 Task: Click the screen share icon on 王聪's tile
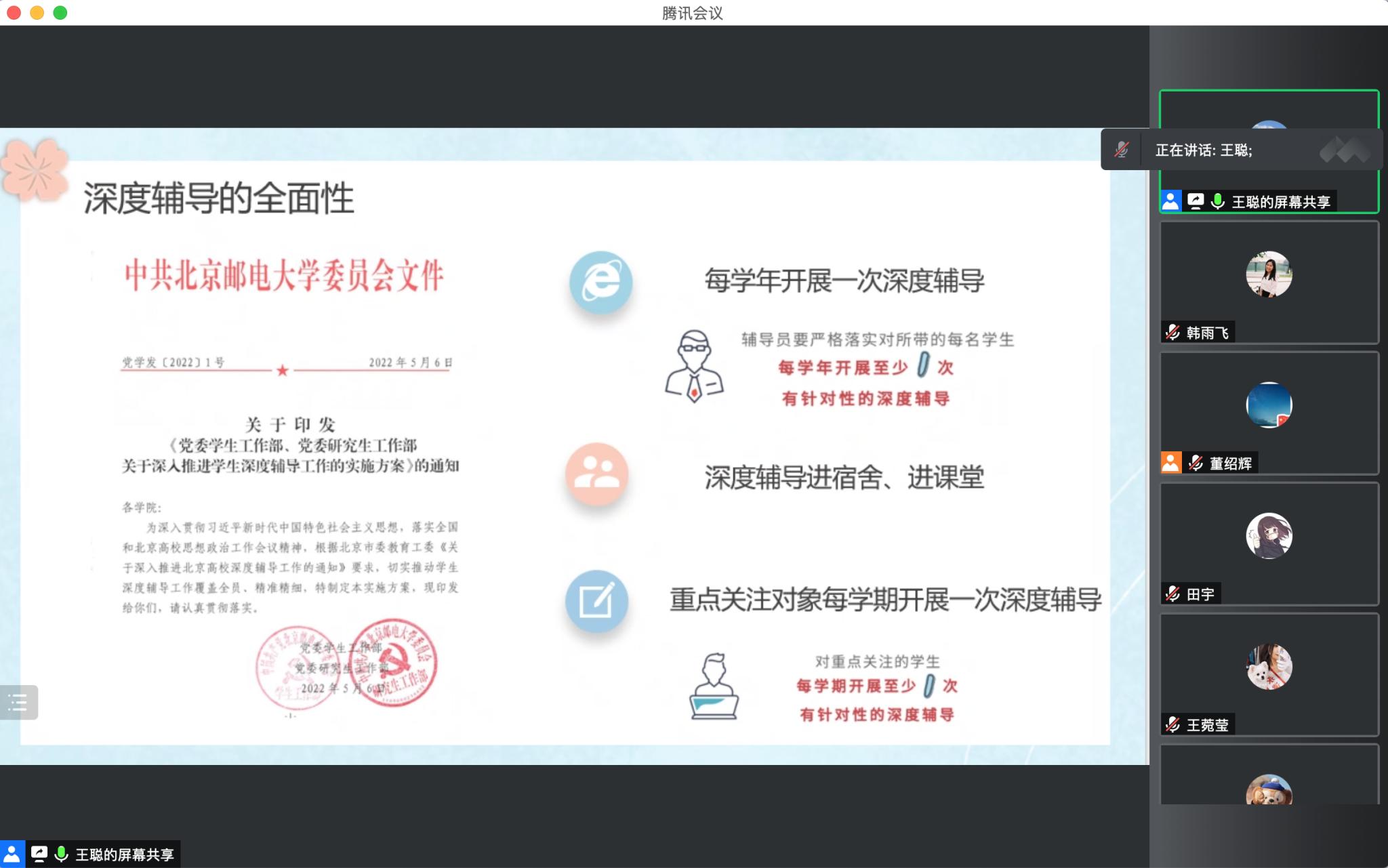pos(1196,201)
